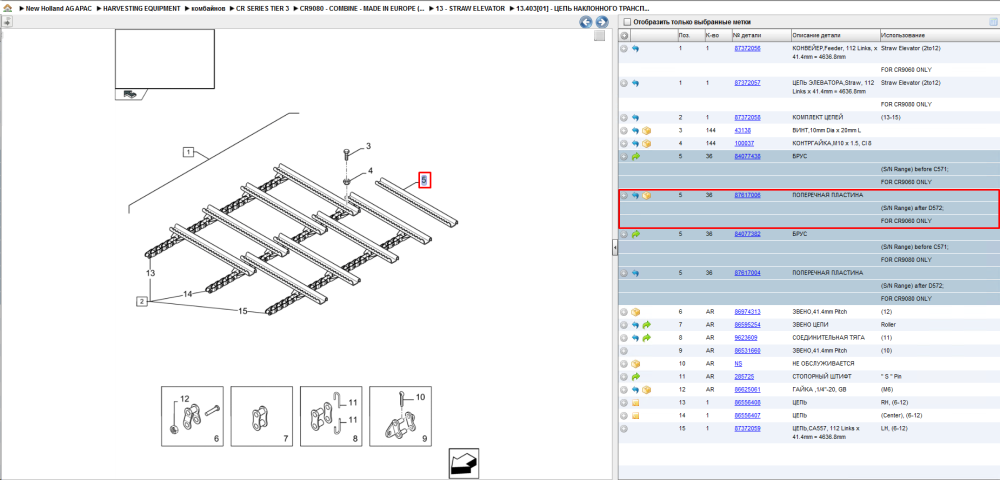Click package box icon for part 100037
Viewport: 1000px width, 480px height.
tap(646, 143)
